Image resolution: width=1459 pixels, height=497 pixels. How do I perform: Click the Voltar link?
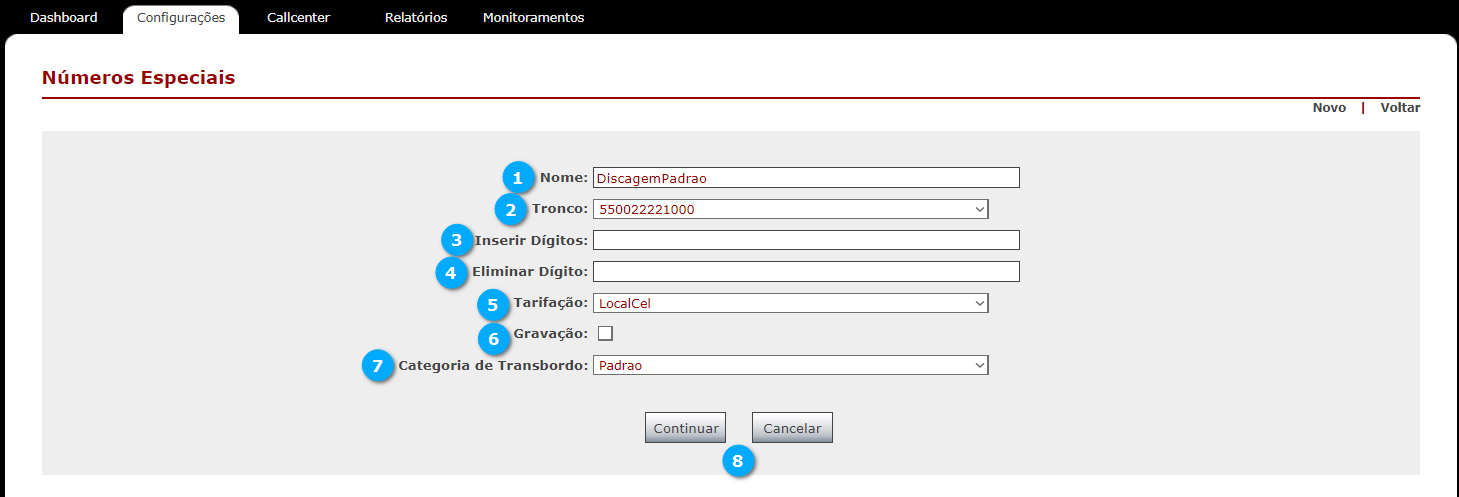tap(1400, 108)
